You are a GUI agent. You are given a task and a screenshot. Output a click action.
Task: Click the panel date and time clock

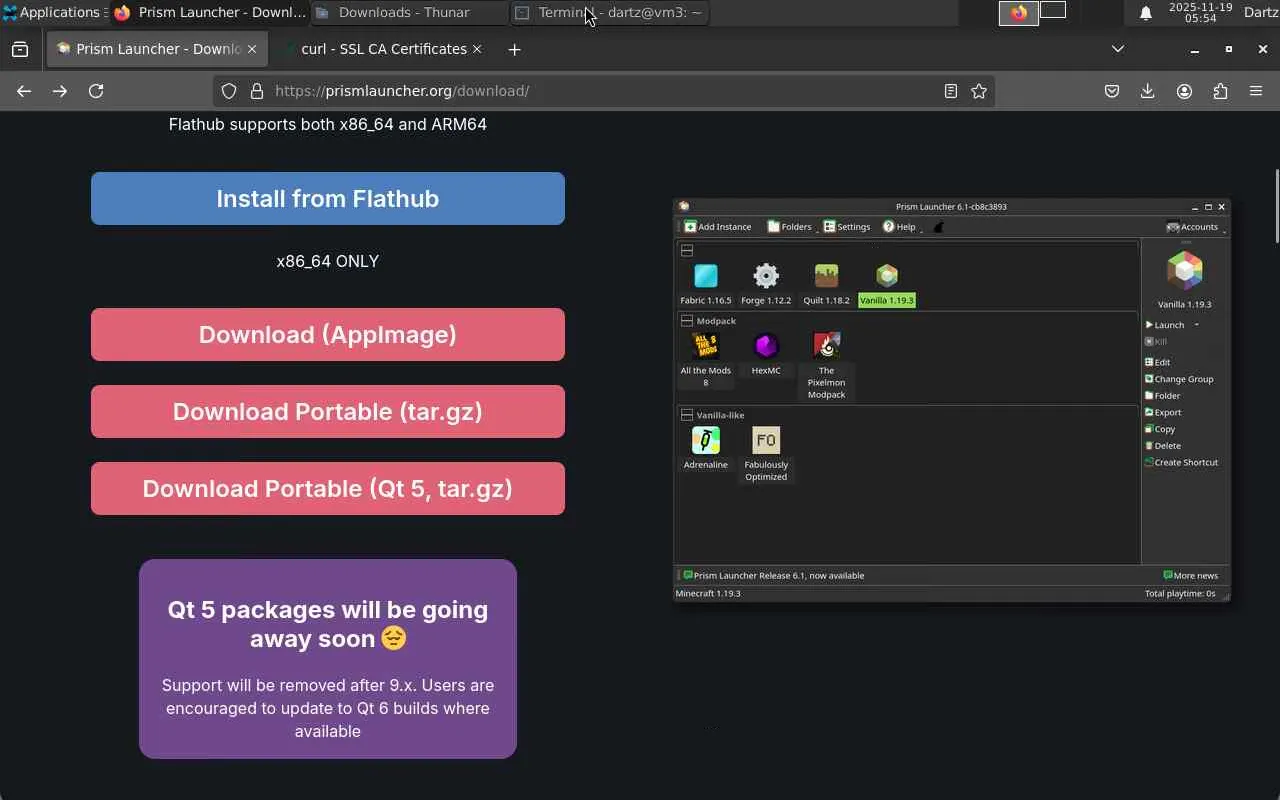point(1200,13)
